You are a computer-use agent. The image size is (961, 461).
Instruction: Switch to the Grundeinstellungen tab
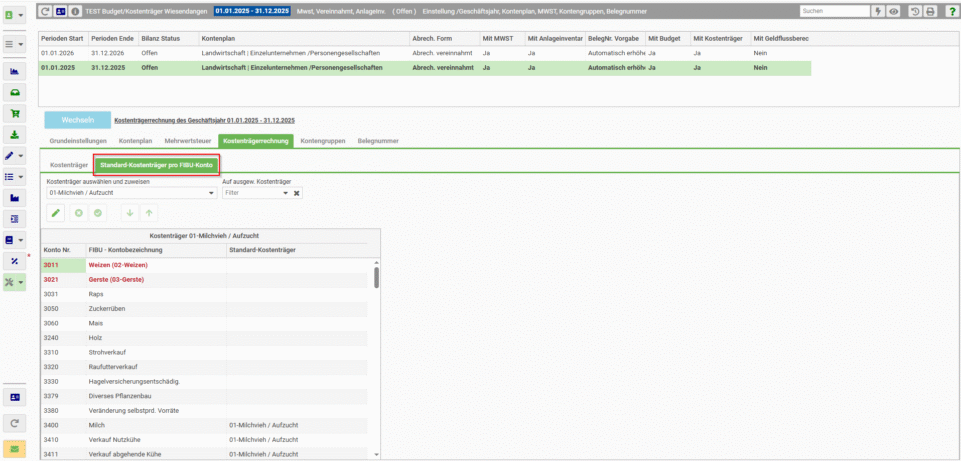(78, 141)
